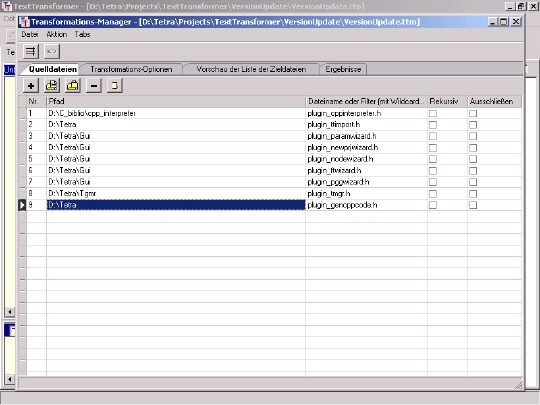Open the Tabs menu
Viewport: 540px width, 405px height.
pyautogui.click(x=82, y=34)
